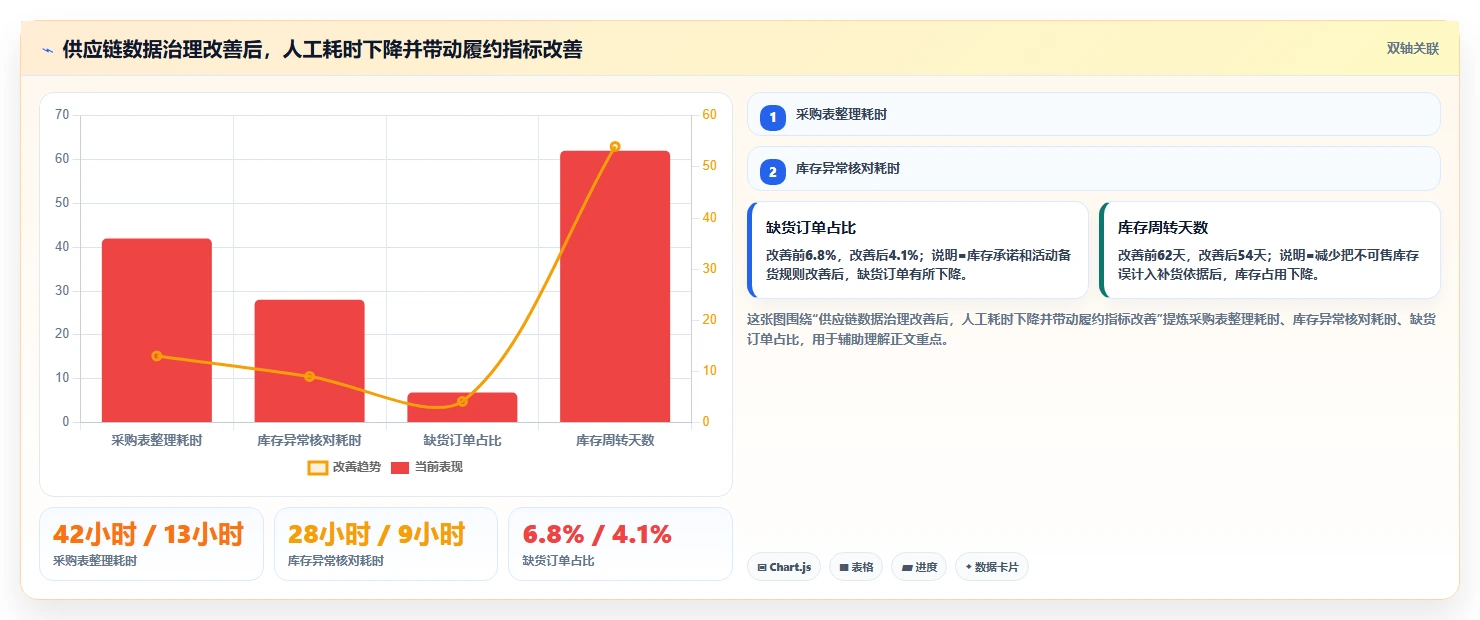This screenshot has height=620, width=1480.
Task: Click the x-axis label 缺货订单占比
Action: (462, 440)
